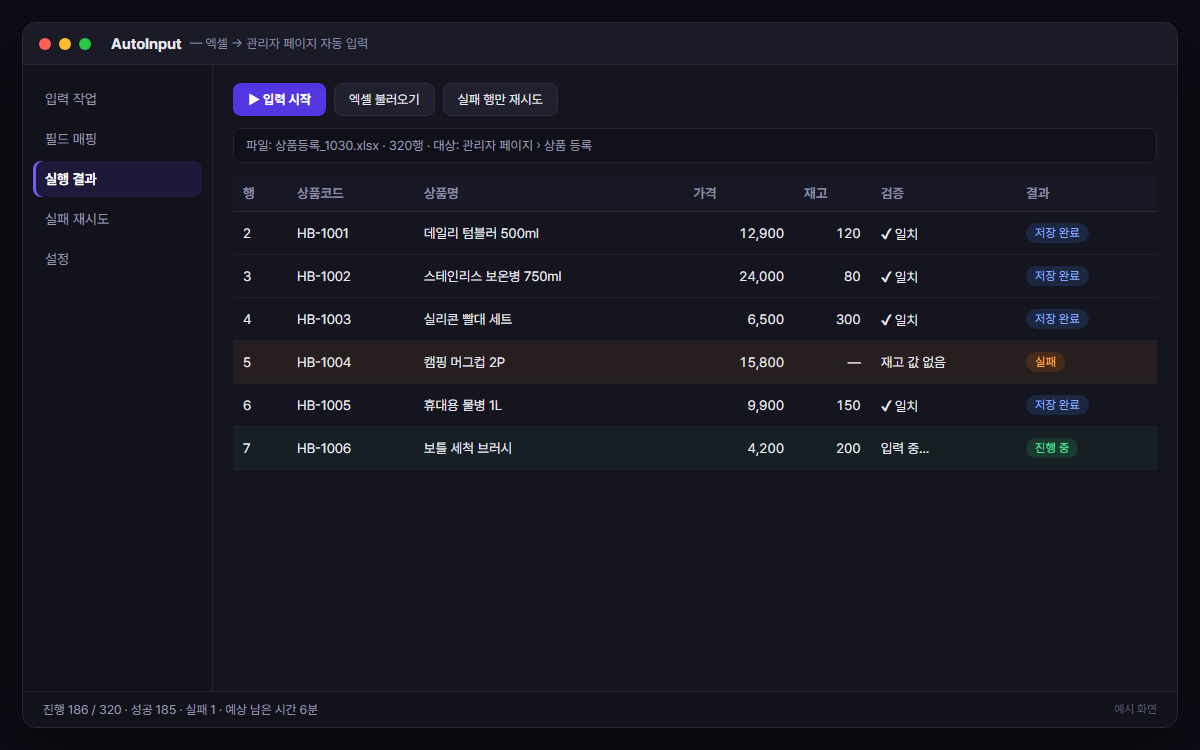Click the progress status 진행 186 / 320
Screen dimensions: 1200x750
click(x=82, y=709)
